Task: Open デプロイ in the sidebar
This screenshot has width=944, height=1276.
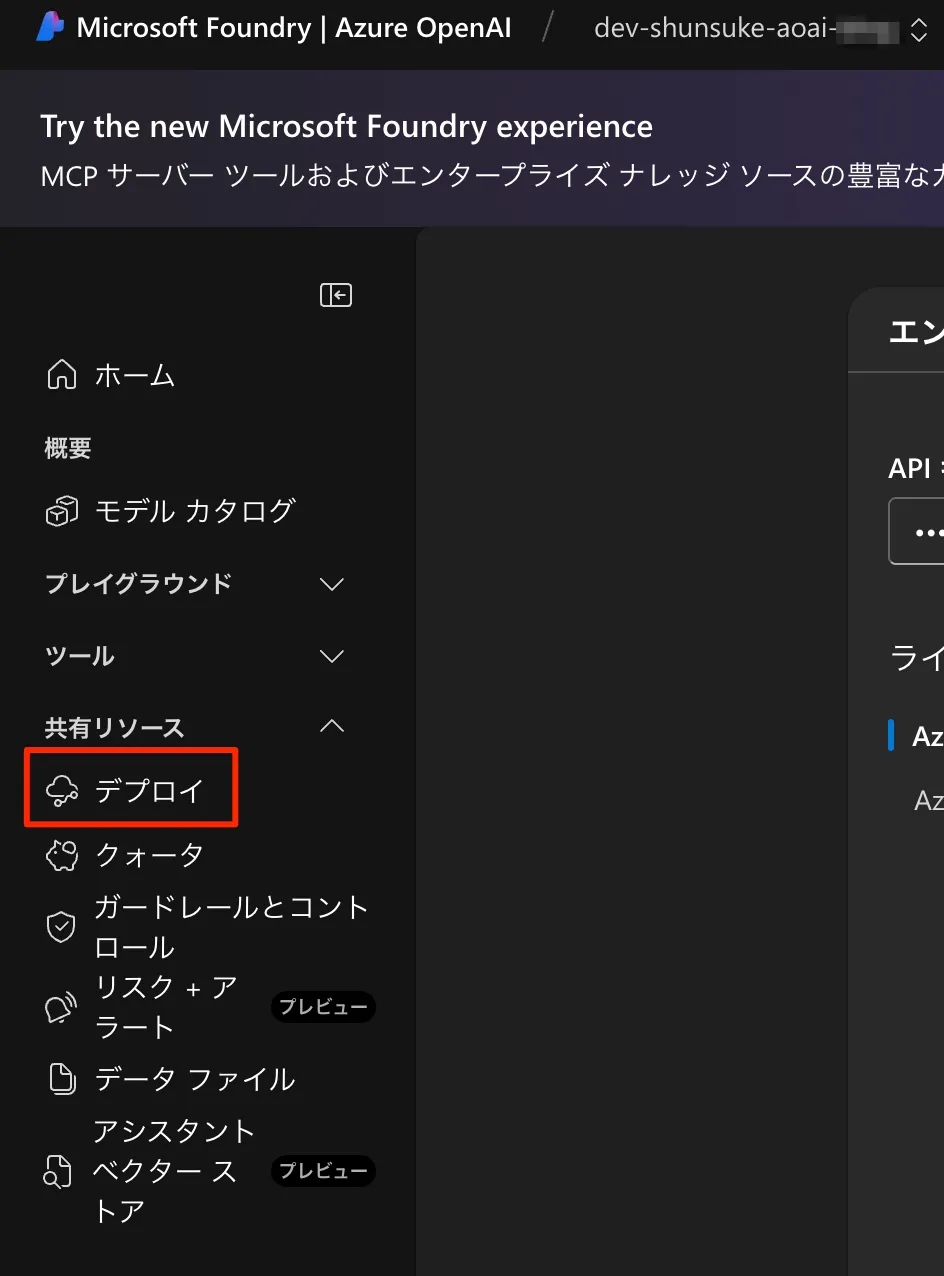Action: pyautogui.click(x=149, y=791)
